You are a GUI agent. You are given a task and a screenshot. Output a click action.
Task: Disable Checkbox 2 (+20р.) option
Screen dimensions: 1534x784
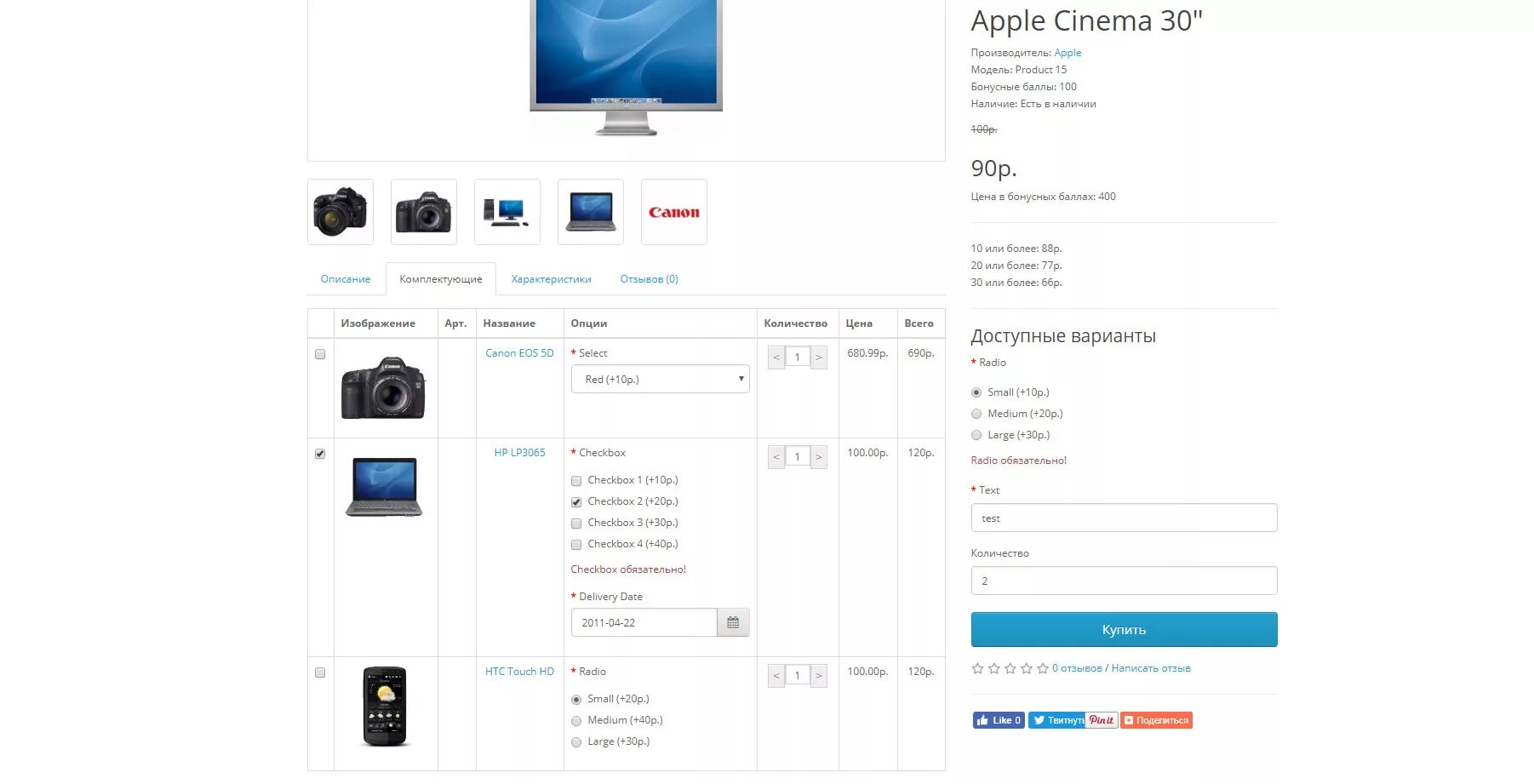[x=576, y=502]
